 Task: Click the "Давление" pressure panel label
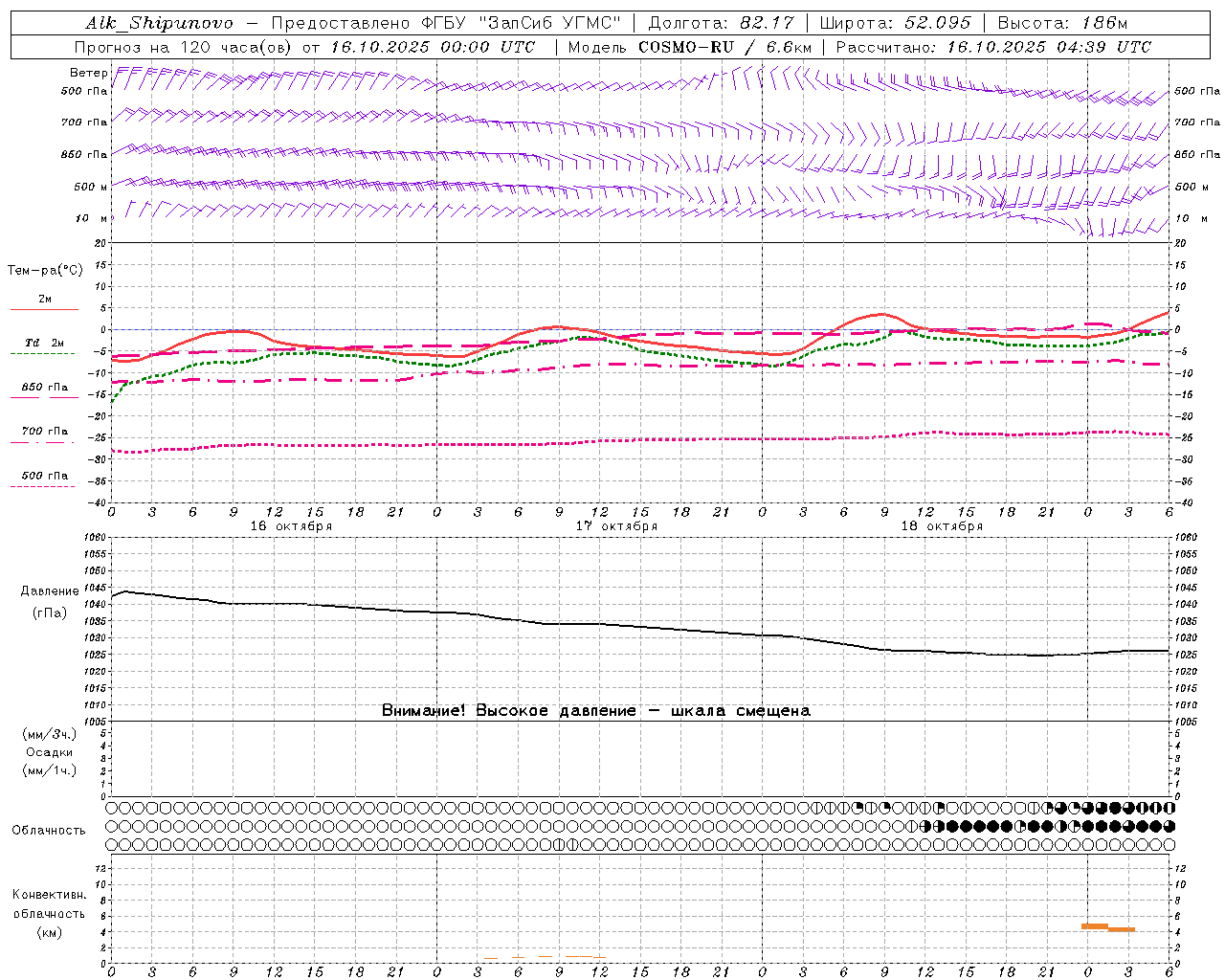pos(50,591)
